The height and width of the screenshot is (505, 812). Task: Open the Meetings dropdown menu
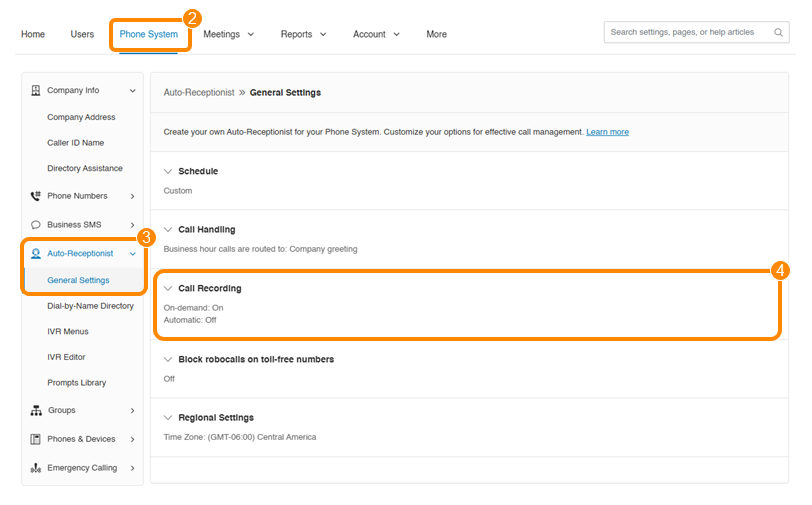point(228,34)
